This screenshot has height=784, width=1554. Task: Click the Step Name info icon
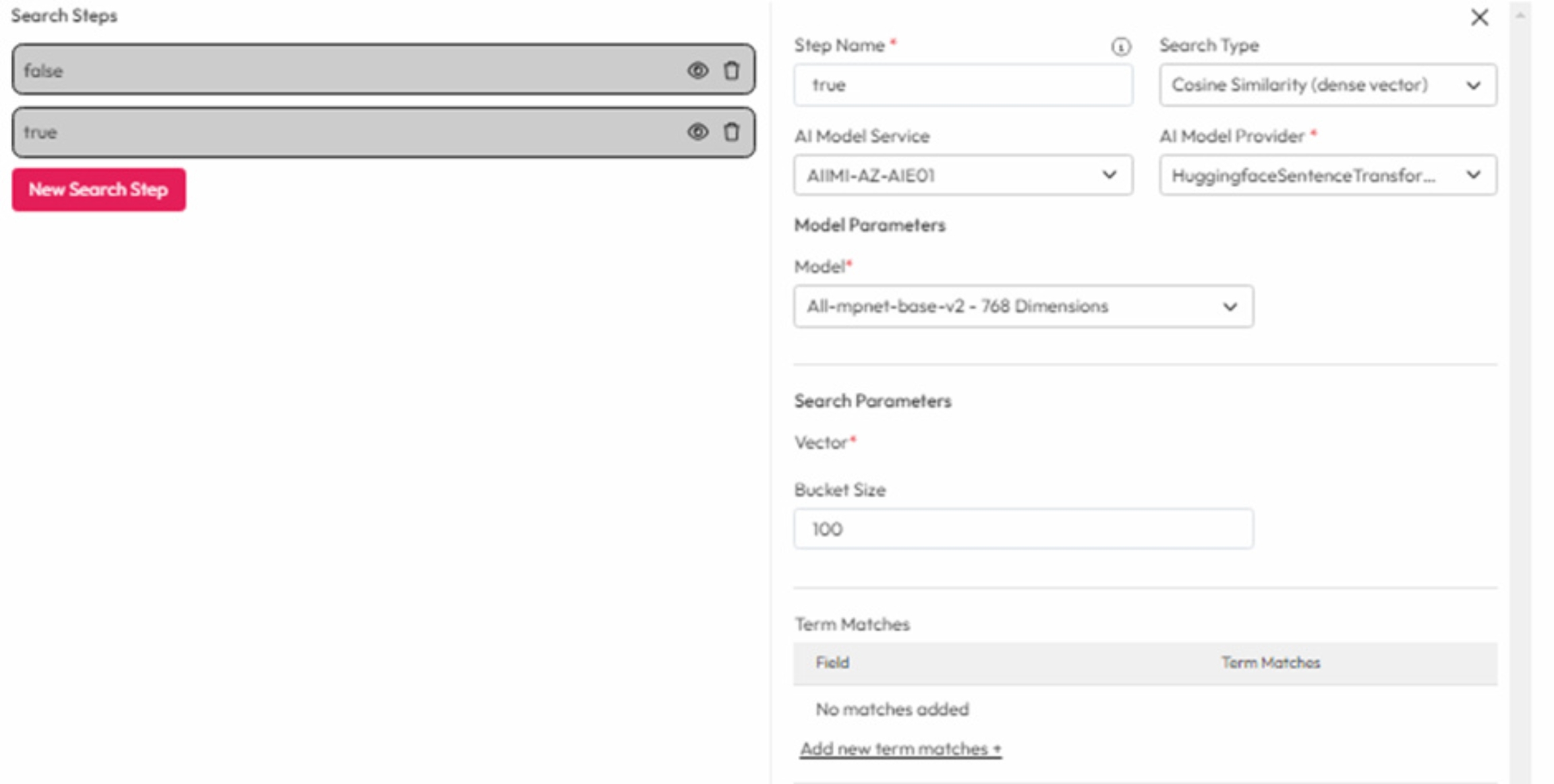[1120, 47]
